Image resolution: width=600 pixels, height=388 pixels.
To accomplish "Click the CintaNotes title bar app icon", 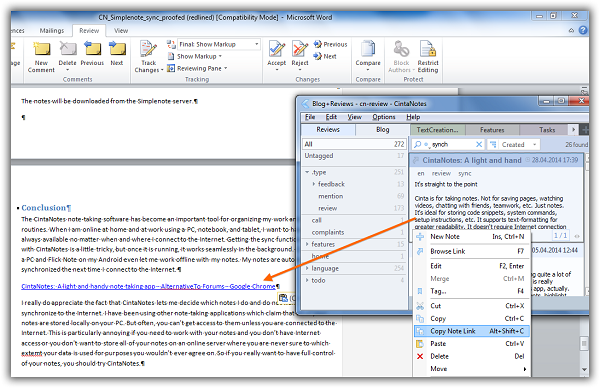I will pyautogui.click(x=305, y=103).
